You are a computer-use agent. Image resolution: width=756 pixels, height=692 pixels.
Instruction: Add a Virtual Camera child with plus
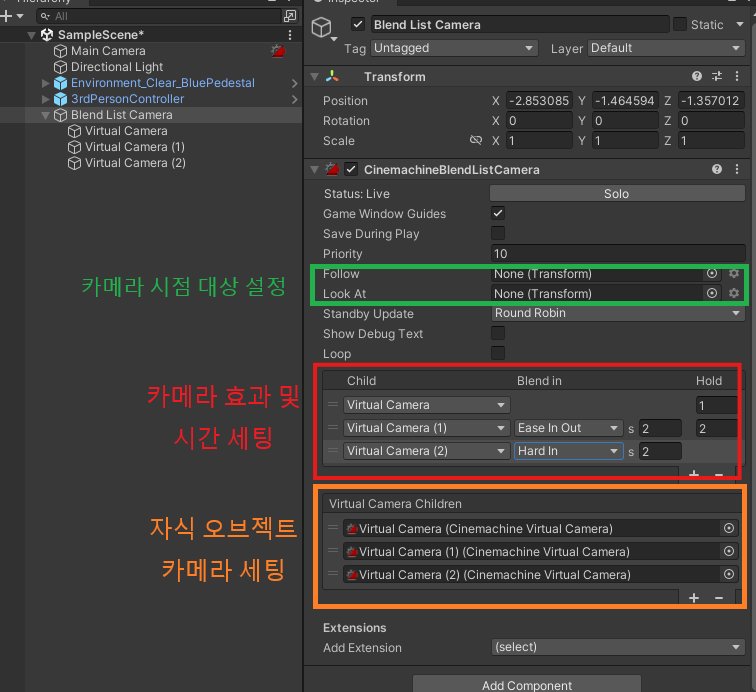coord(694,598)
